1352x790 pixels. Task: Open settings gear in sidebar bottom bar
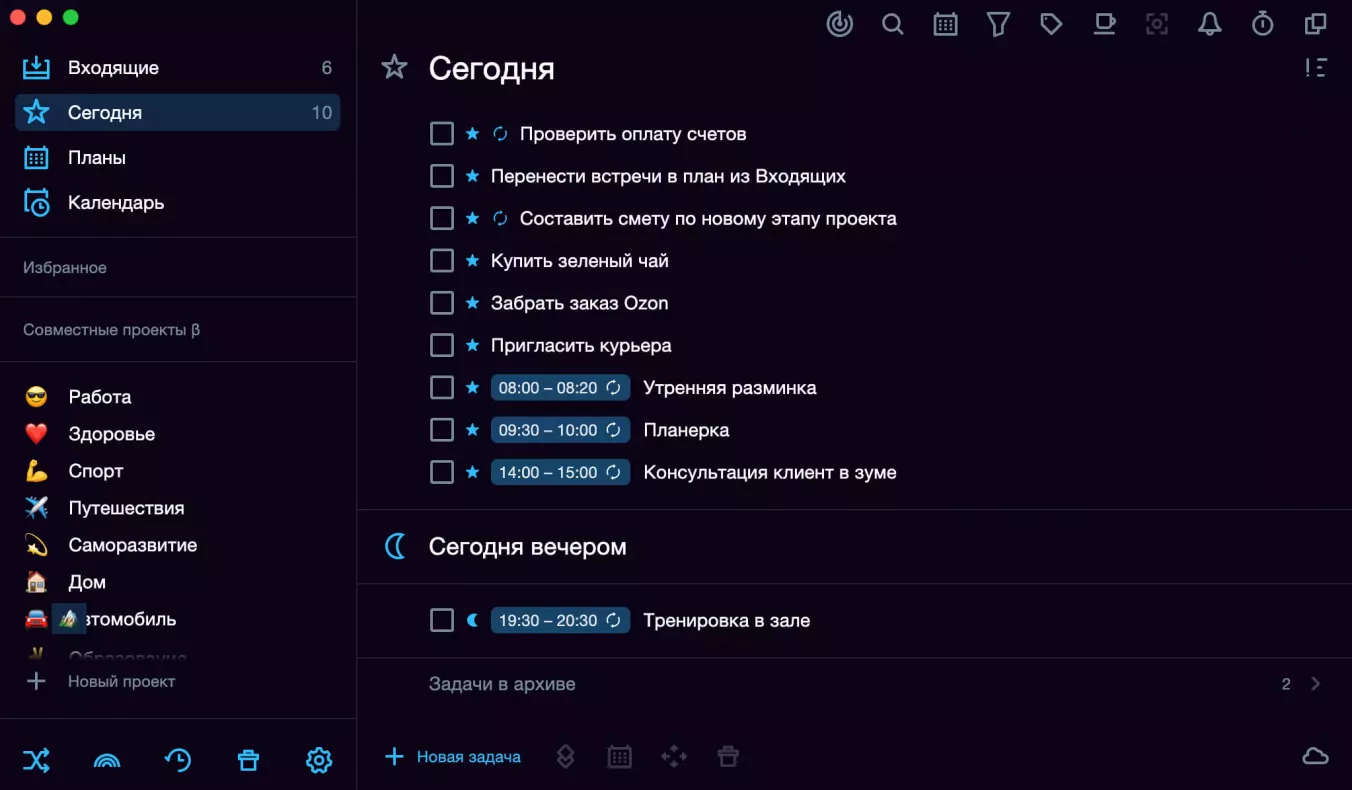tap(319, 760)
